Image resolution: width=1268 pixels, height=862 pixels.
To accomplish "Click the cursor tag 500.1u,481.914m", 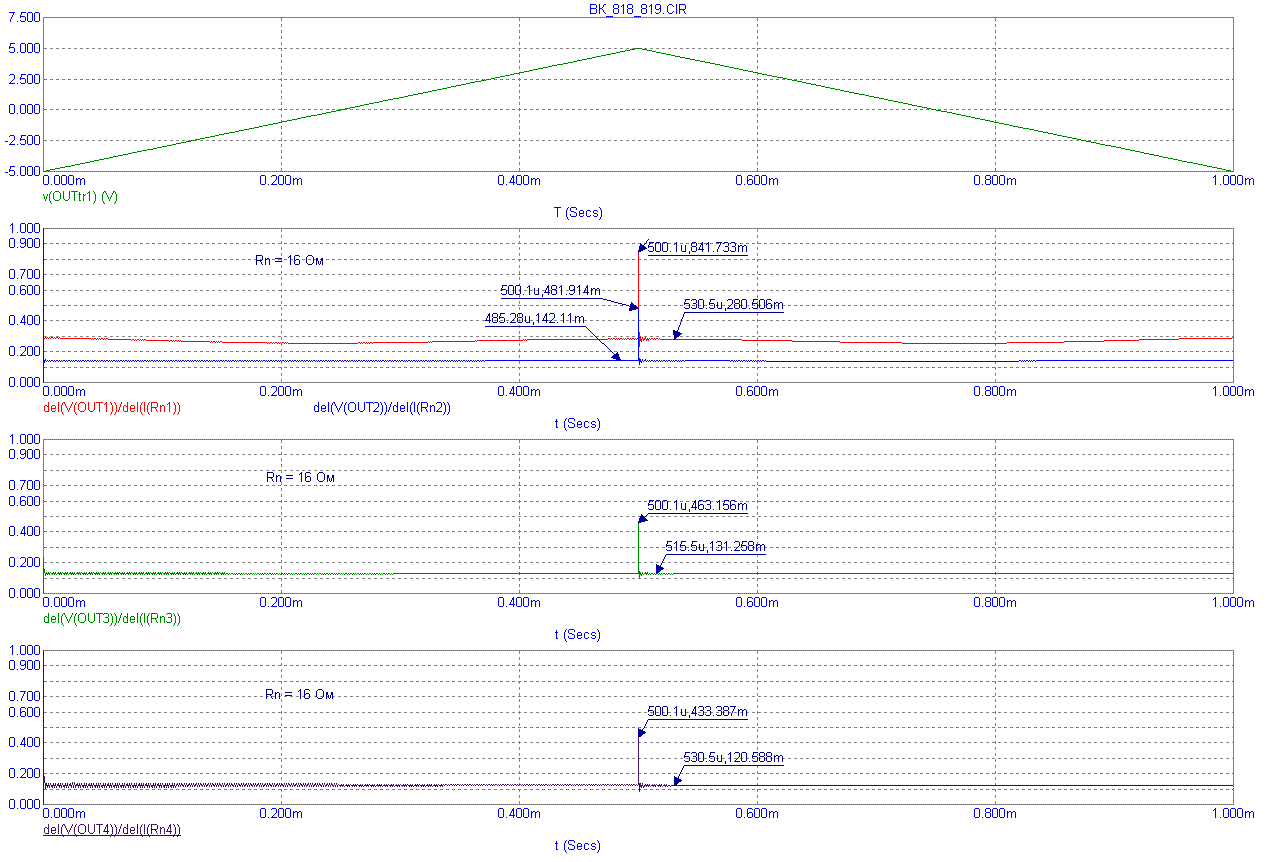I will click(x=550, y=290).
